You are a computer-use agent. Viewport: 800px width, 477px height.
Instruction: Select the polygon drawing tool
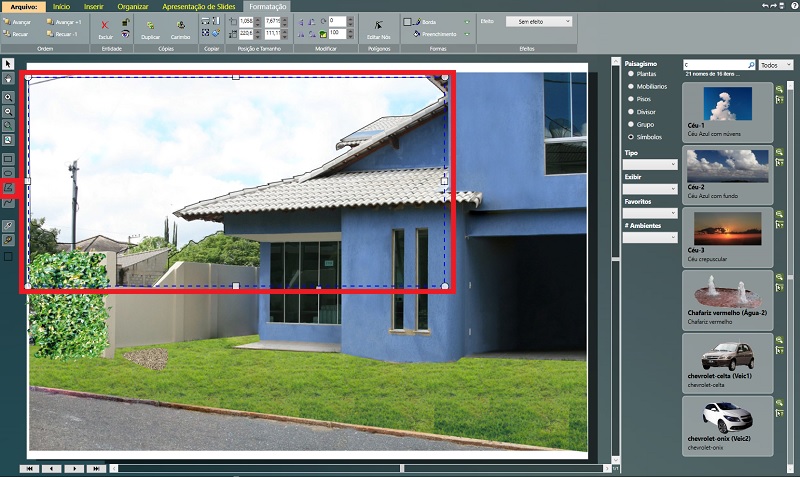9,187
